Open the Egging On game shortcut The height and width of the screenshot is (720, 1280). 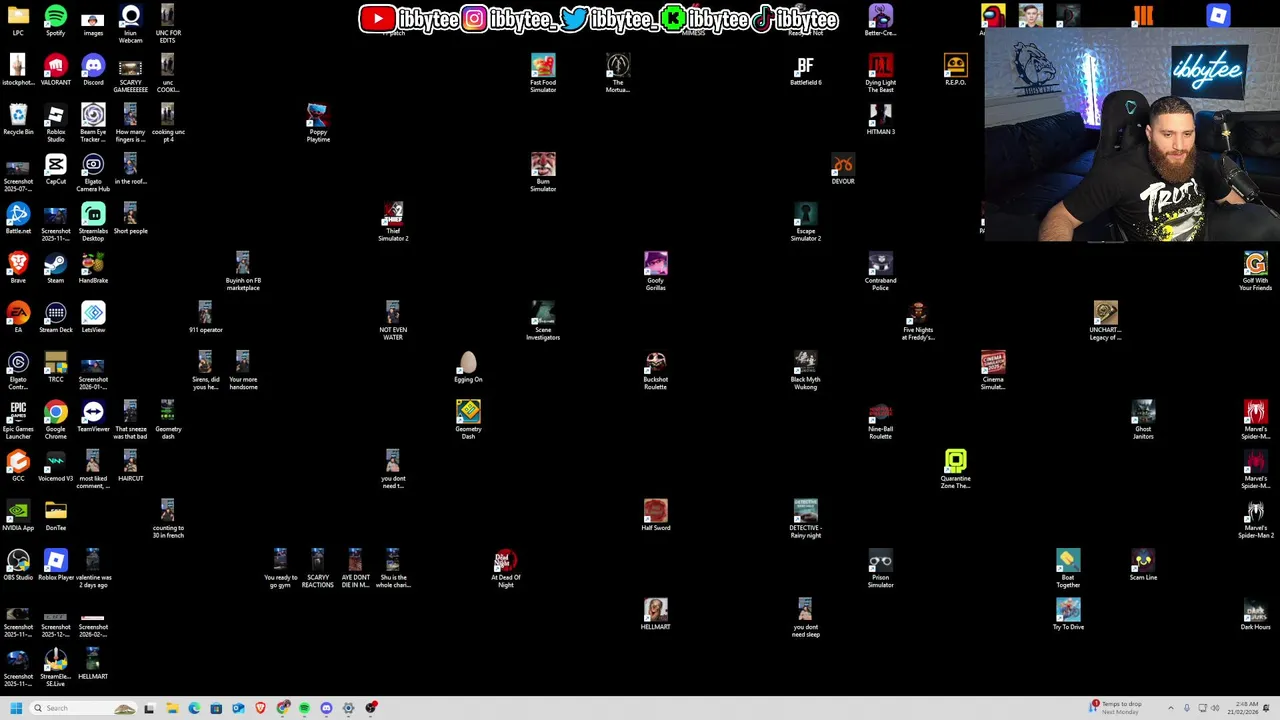tap(468, 367)
